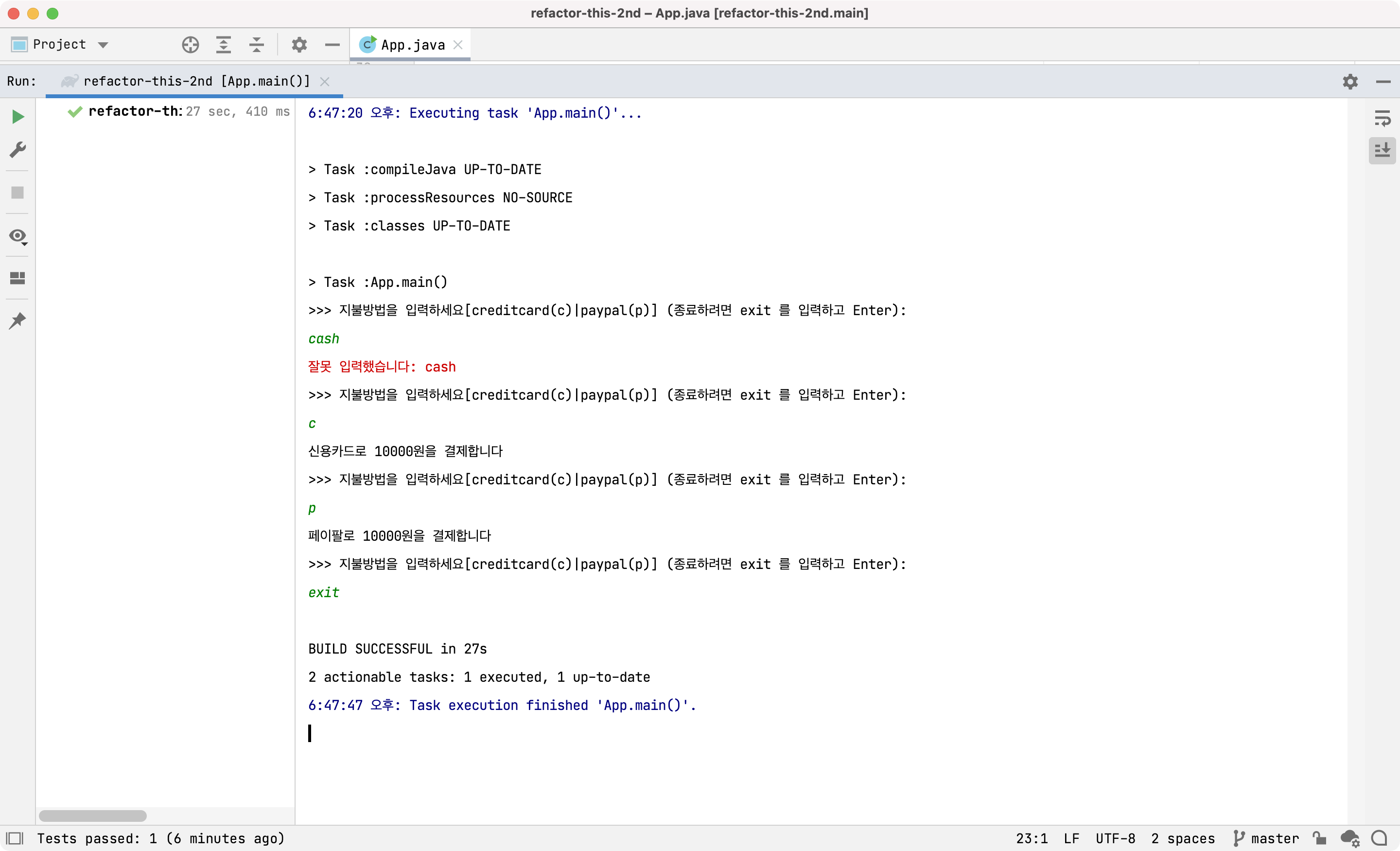Click the LF line separator item

tap(1071, 838)
